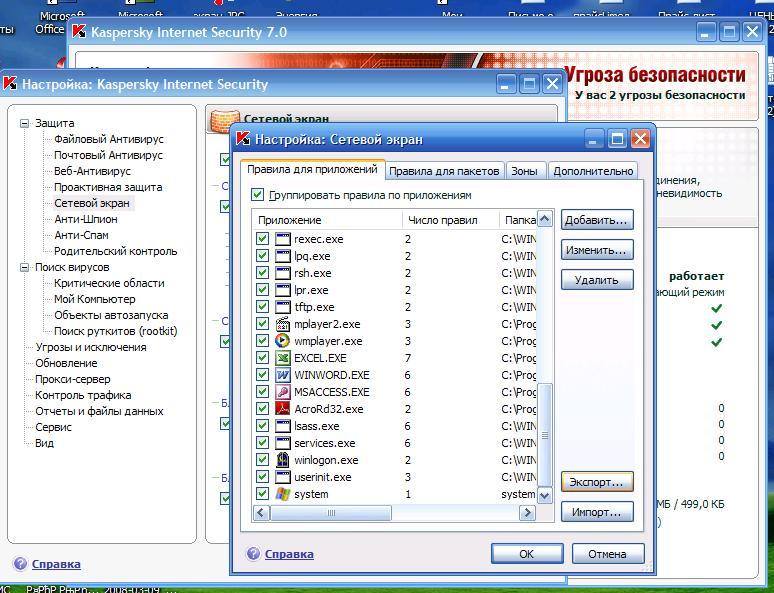The image size is (774, 593).
Task: Click the horizontal scrollbar thumb in rules list
Action: pos(331,513)
